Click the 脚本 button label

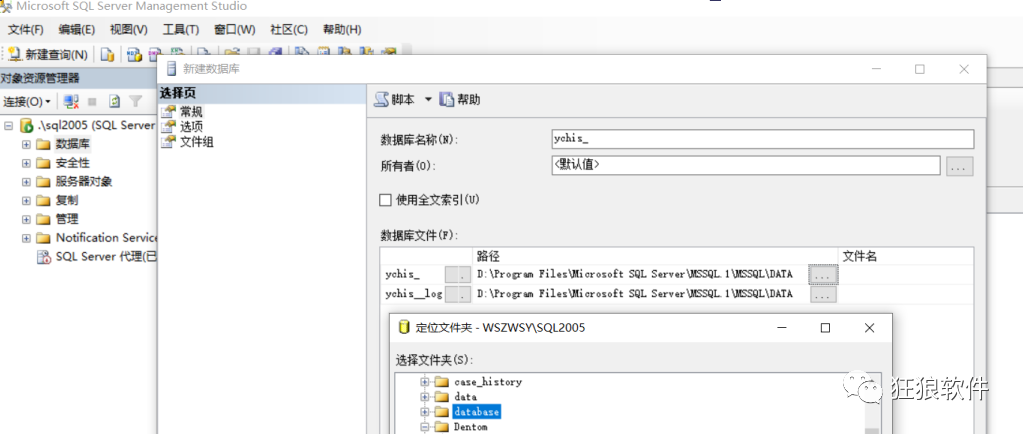coord(403,100)
